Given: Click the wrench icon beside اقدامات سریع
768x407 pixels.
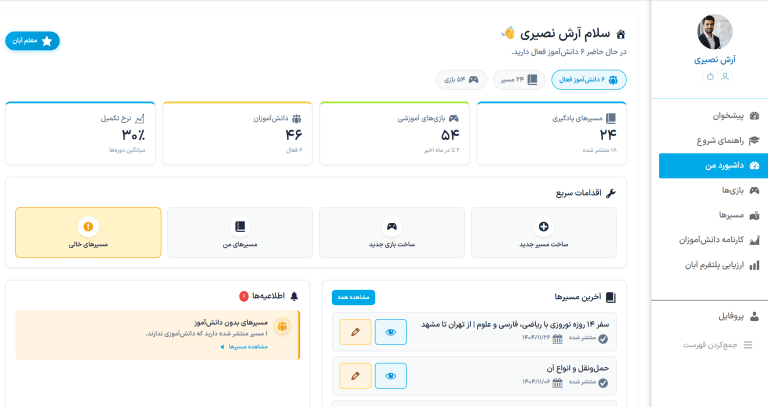Looking at the screenshot, I should (x=611, y=192).
